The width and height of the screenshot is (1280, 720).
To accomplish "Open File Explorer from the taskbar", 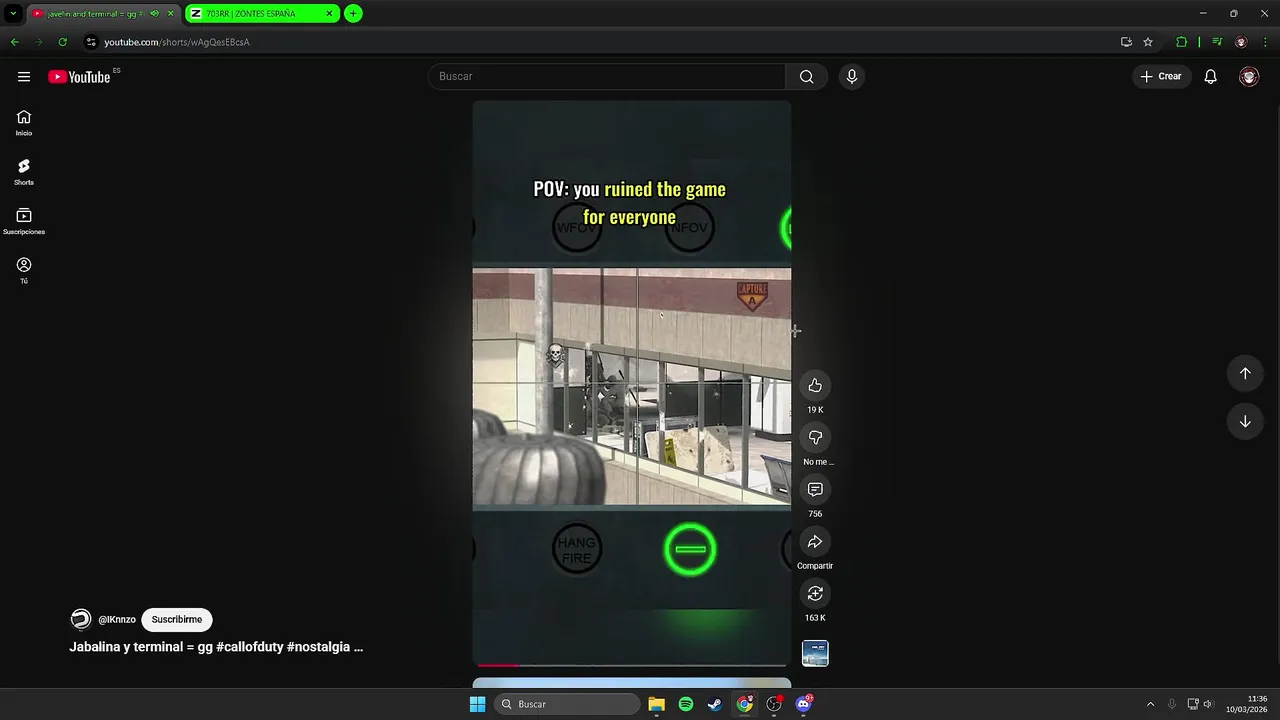I will coord(656,704).
